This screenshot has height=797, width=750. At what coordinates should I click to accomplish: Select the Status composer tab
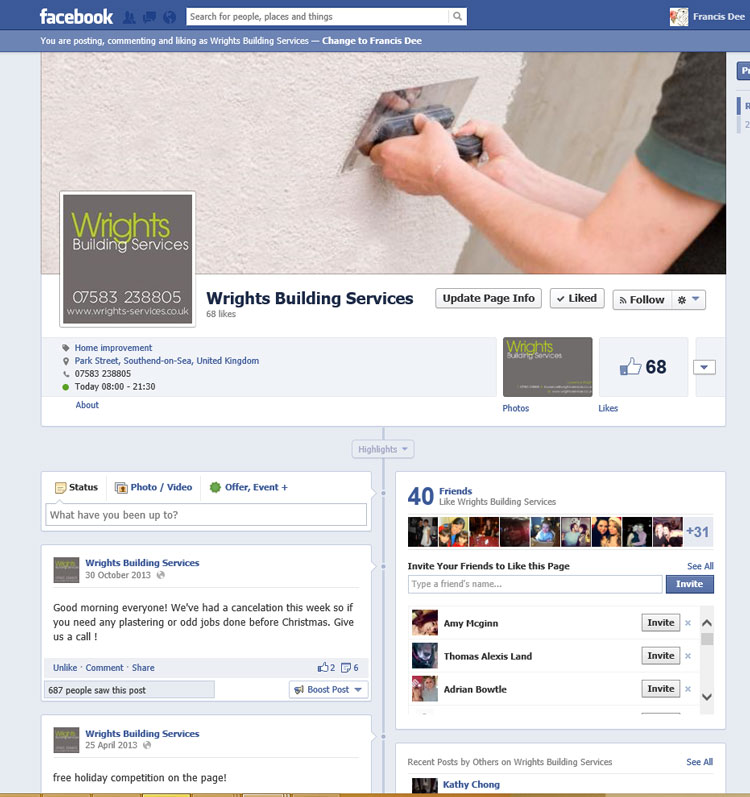(x=76, y=487)
